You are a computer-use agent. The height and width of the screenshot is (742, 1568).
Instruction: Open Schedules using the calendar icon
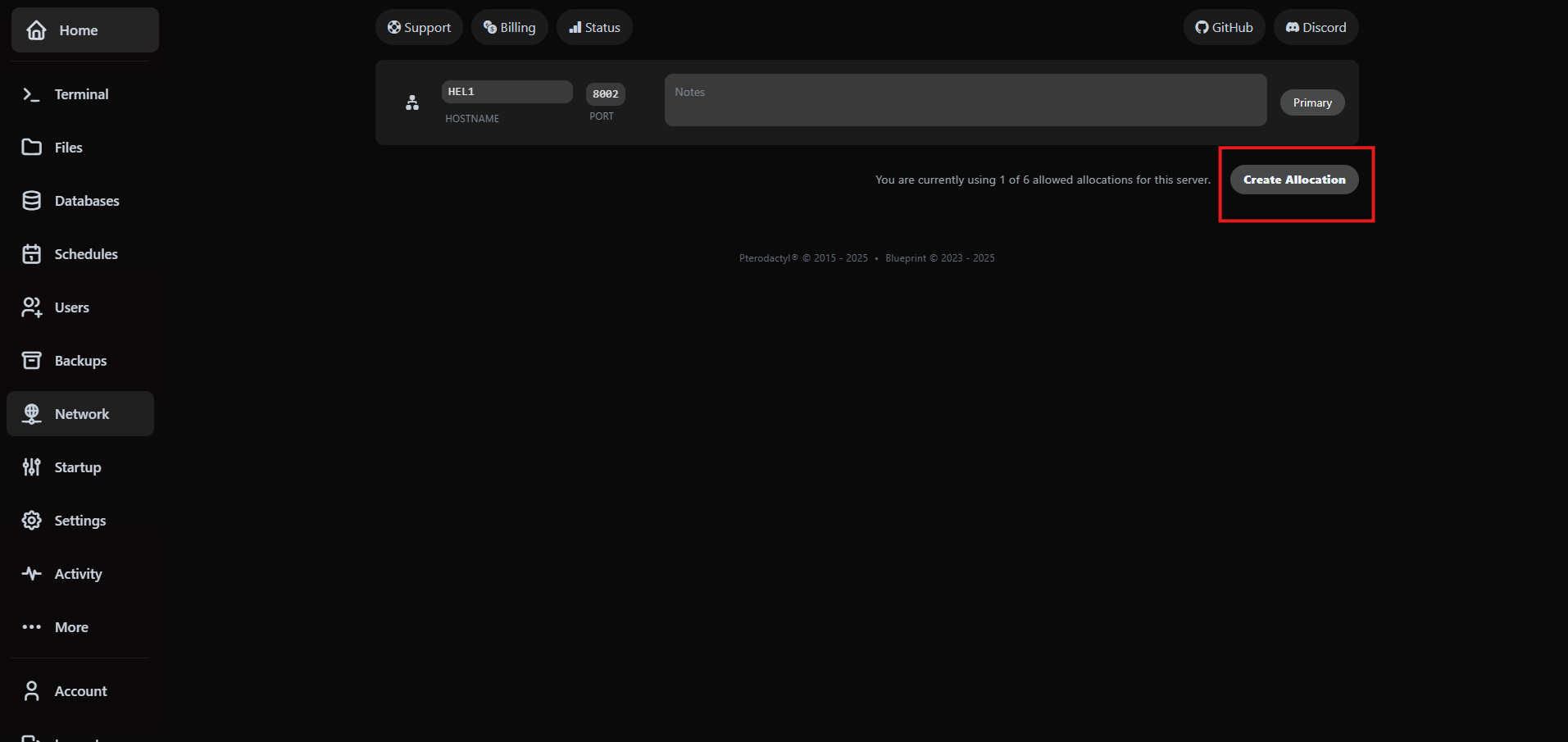pos(31,253)
